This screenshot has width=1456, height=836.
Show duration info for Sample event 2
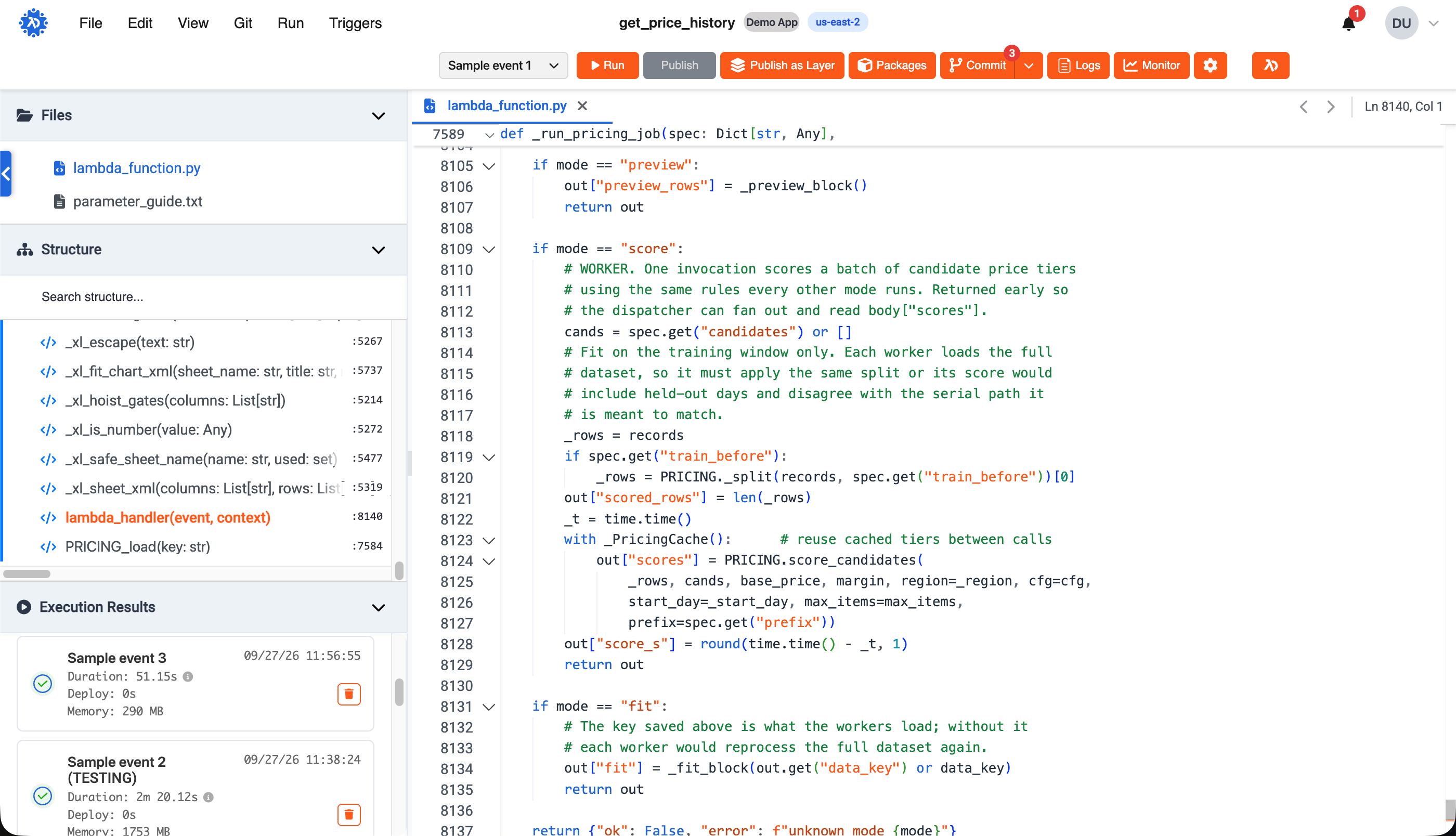coord(209,797)
